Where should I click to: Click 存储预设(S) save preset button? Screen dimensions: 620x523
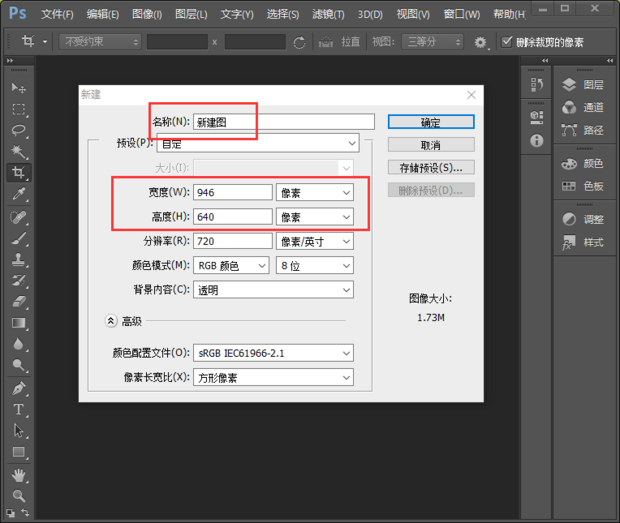pyautogui.click(x=431, y=168)
